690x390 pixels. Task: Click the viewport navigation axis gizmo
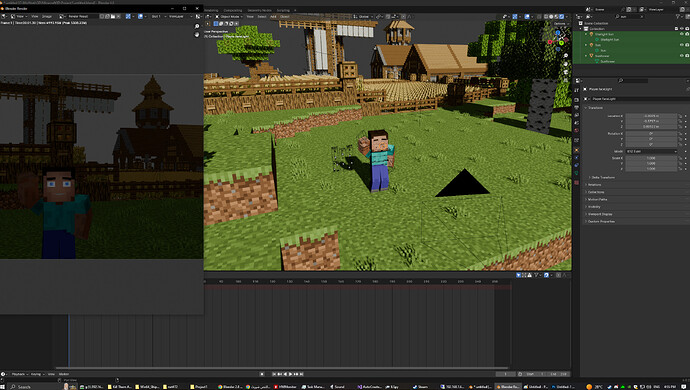[x=557, y=39]
